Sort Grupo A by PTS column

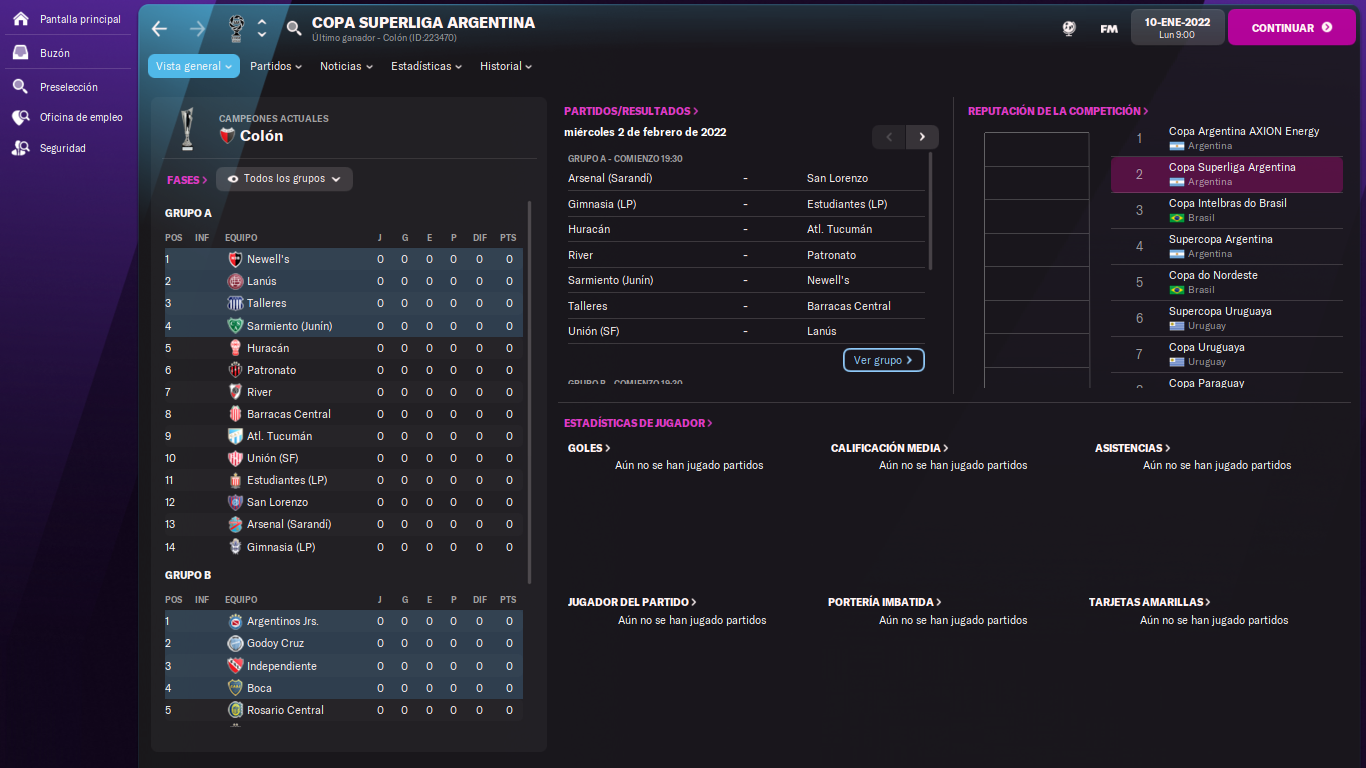tap(508, 238)
